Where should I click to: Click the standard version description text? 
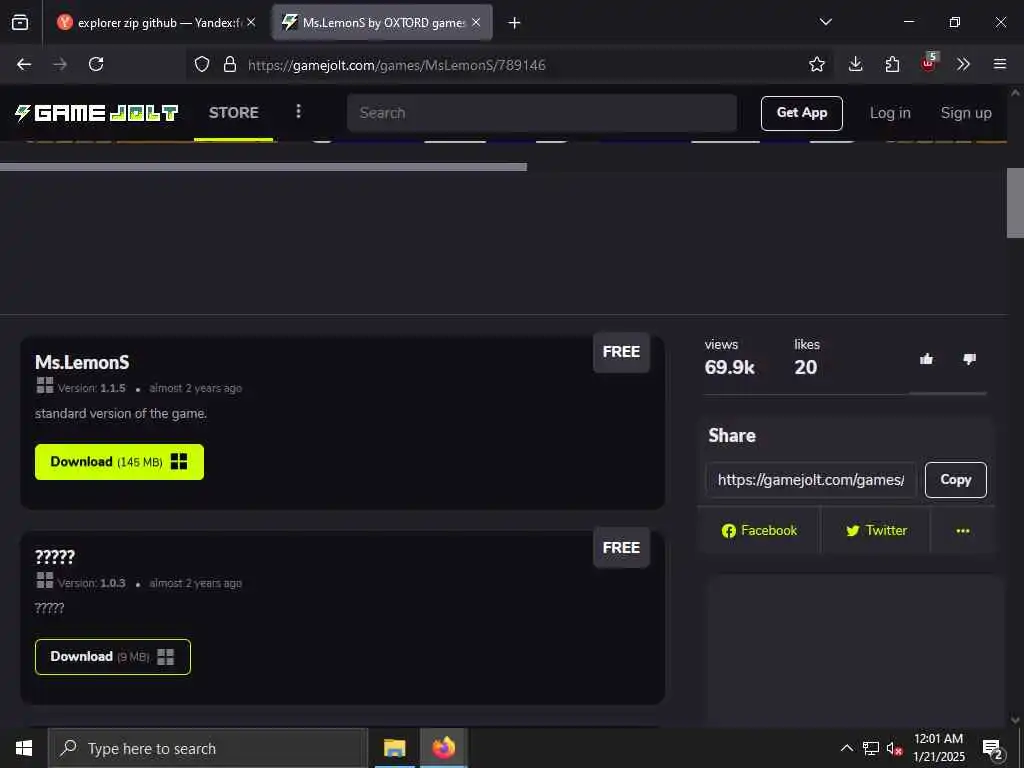(x=121, y=413)
